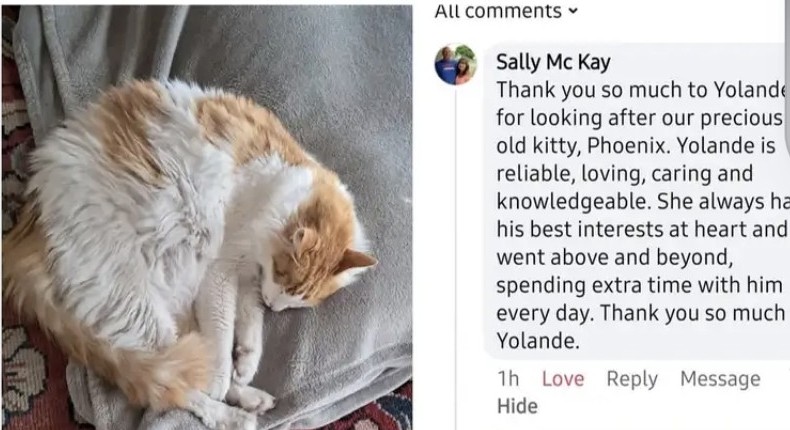The height and width of the screenshot is (430, 790).
Task: Open the 1h comment timestamp
Action: [508, 378]
